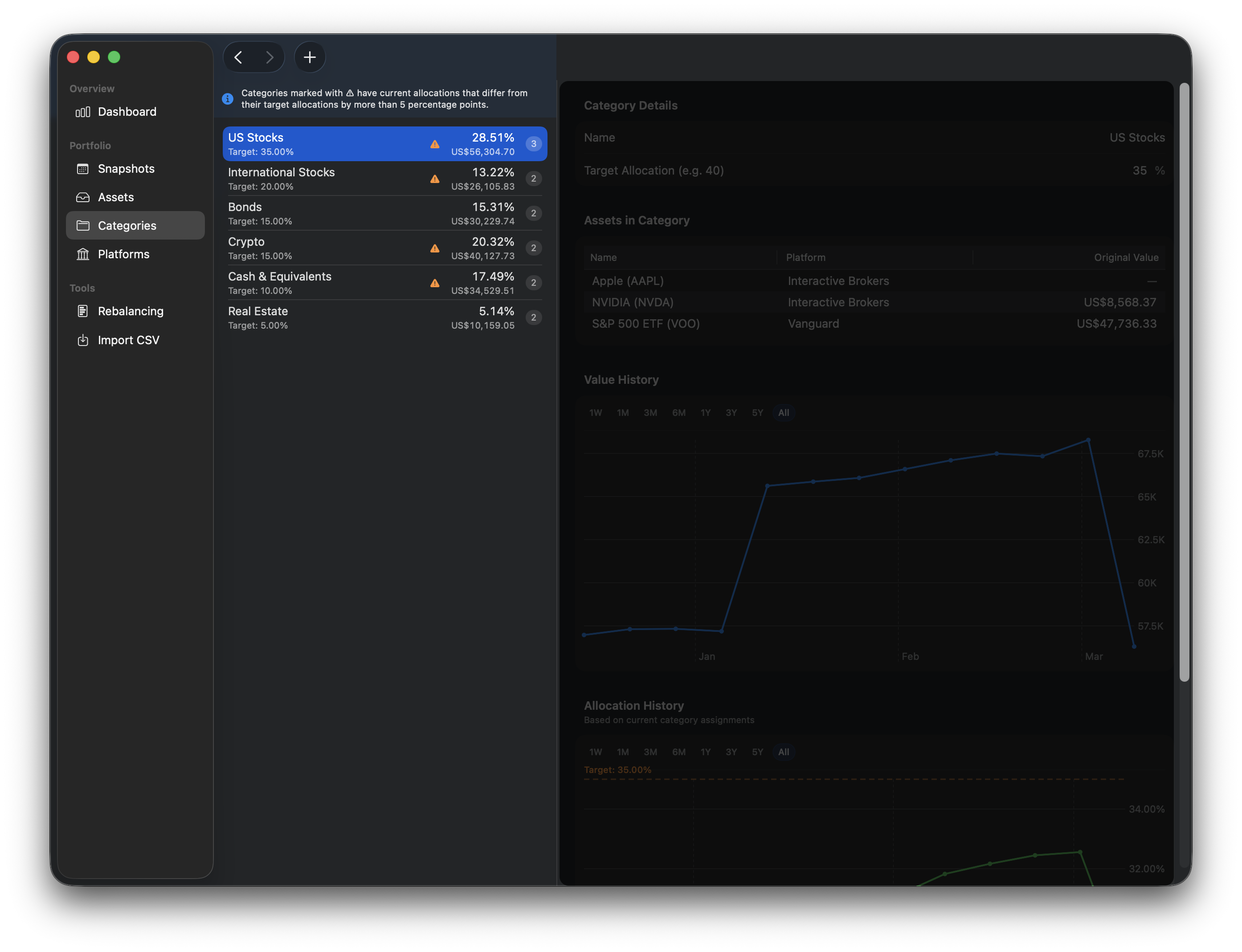The image size is (1242, 952).
Task: Select the 1Y range in Allocation History
Action: (705, 752)
